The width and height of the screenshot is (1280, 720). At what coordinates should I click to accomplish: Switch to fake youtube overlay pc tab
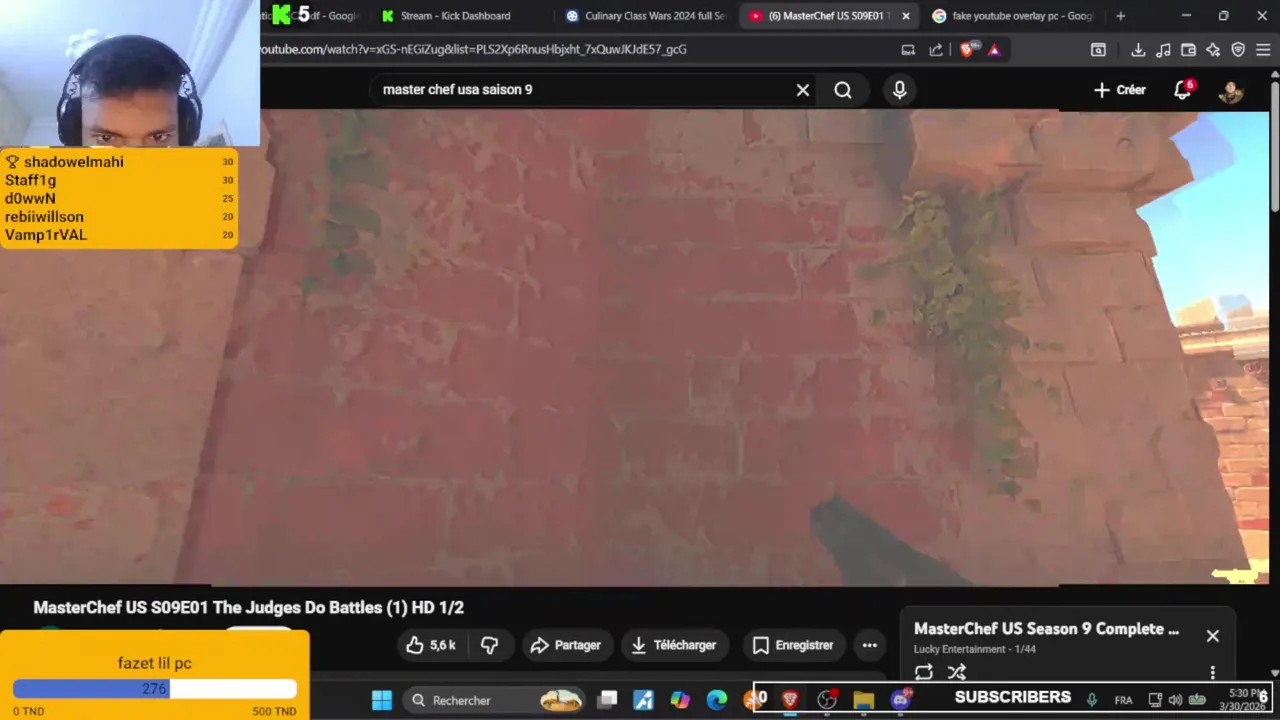point(1013,16)
